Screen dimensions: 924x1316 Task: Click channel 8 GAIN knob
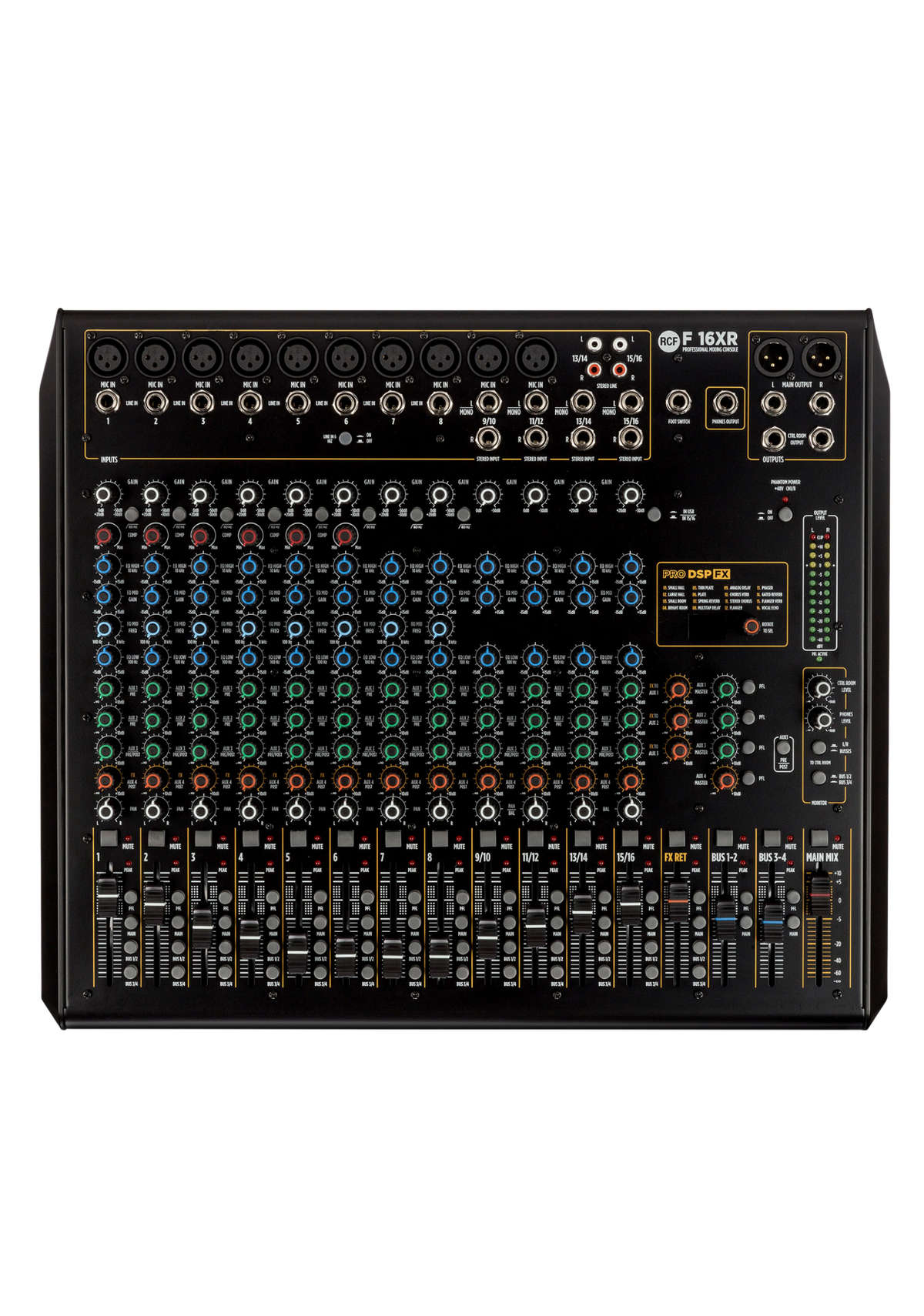[x=440, y=495]
